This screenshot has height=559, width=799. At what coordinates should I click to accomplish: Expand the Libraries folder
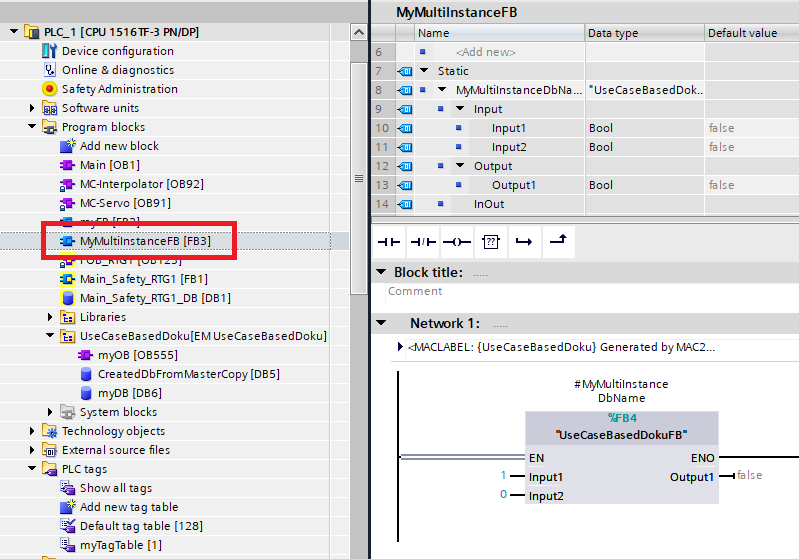(x=50, y=317)
